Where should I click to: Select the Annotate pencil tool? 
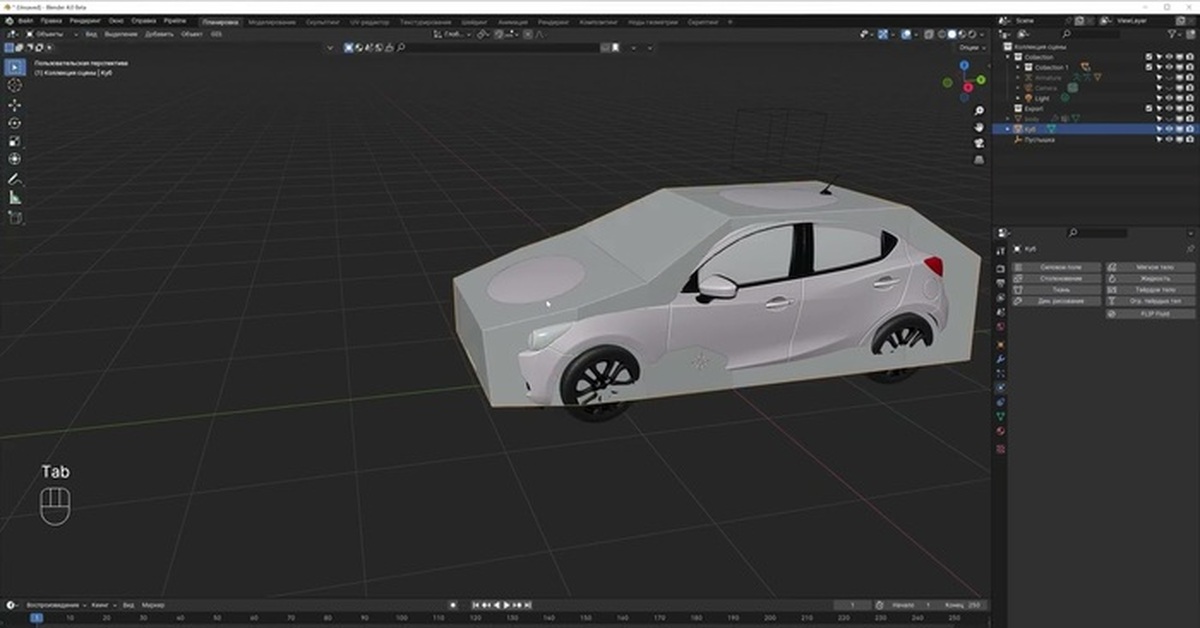(15, 179)
